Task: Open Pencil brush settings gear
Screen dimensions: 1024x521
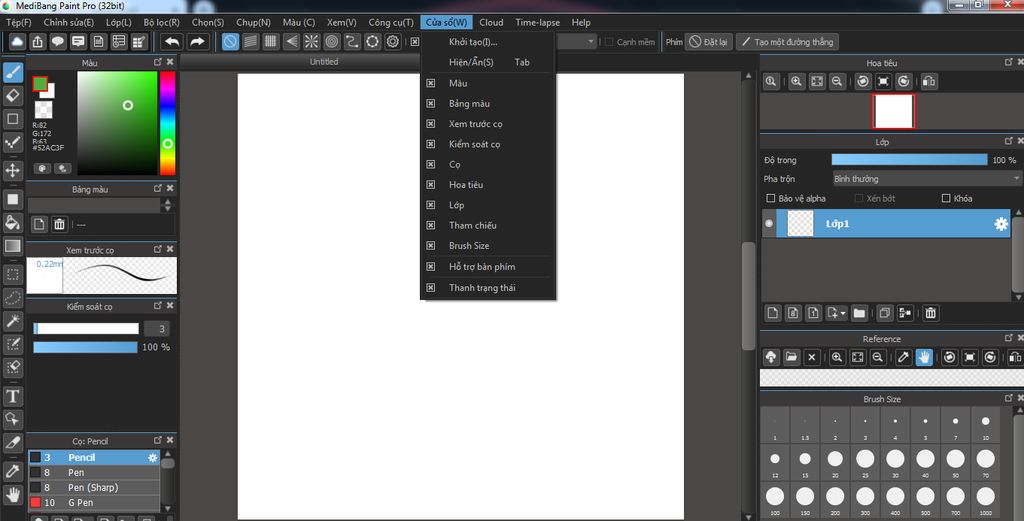Action: click(x=153, y=458)
